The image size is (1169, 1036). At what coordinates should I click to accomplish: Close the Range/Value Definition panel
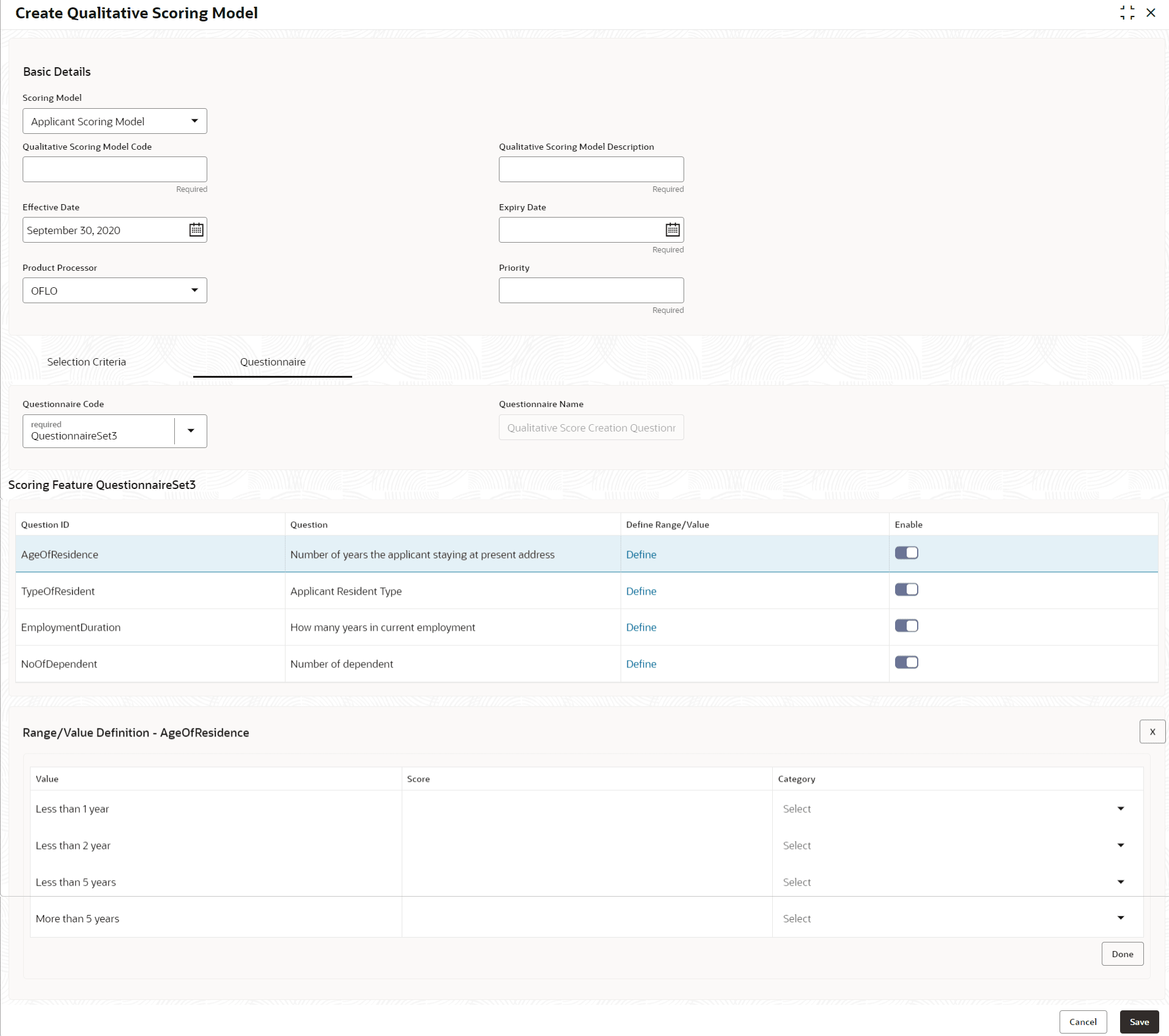(1152, 732)
